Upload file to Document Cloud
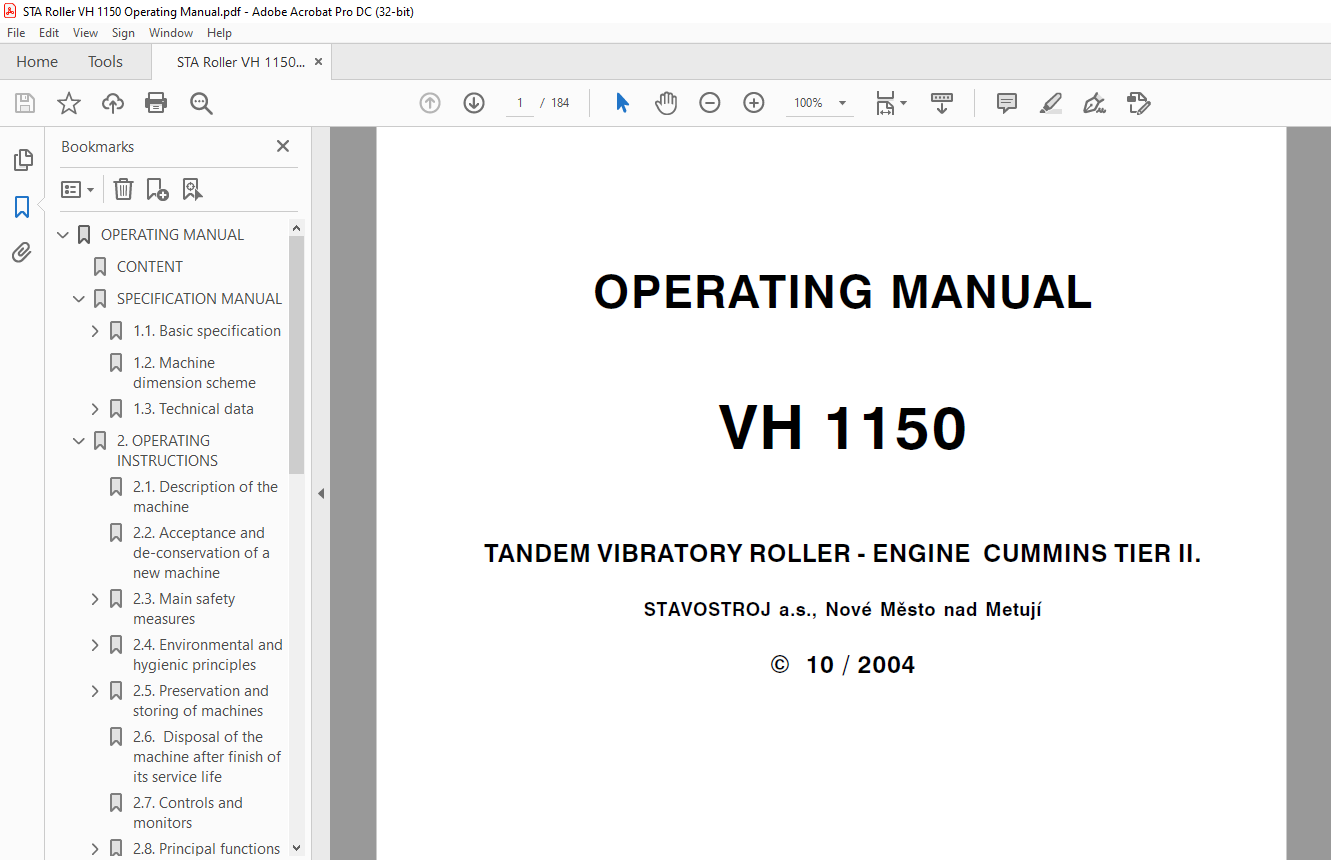1331x860 pixels. (113, 103)
